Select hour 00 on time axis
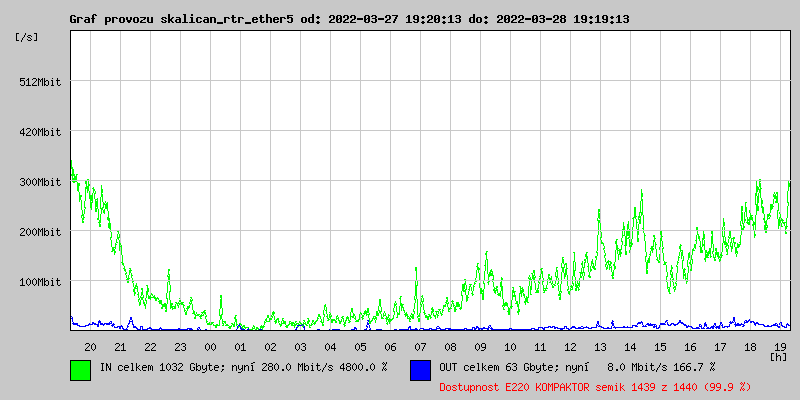This screenshot has width=800, height=400. pos(210,347)
